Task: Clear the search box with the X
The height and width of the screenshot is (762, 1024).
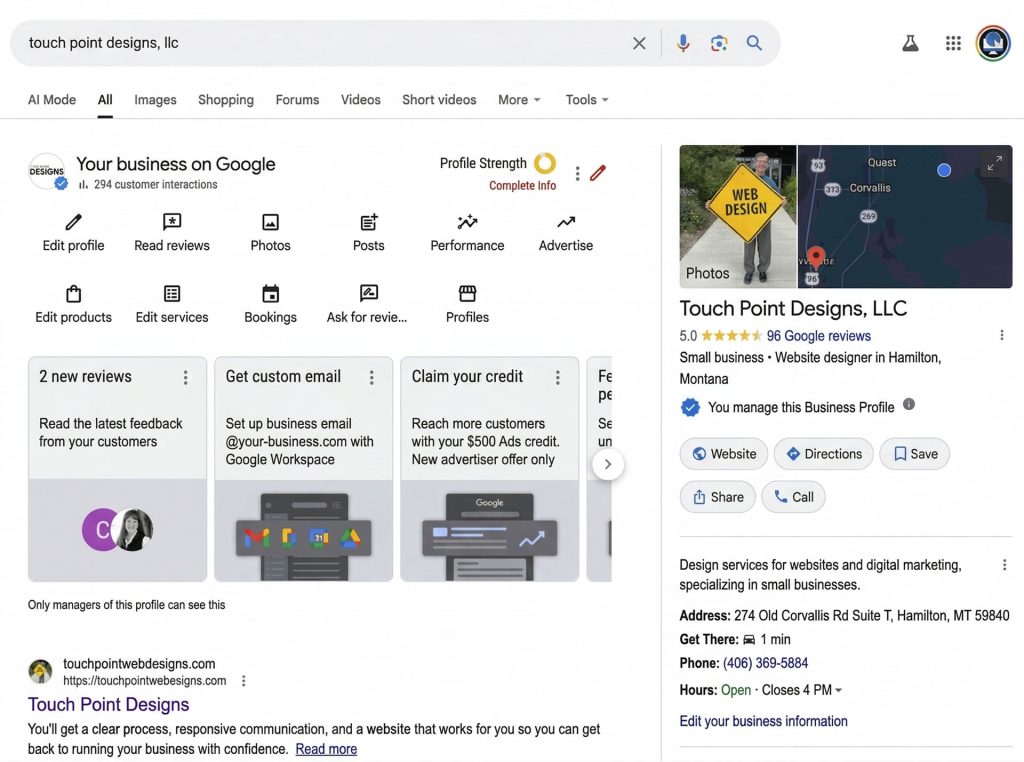Action: [639, 42]
